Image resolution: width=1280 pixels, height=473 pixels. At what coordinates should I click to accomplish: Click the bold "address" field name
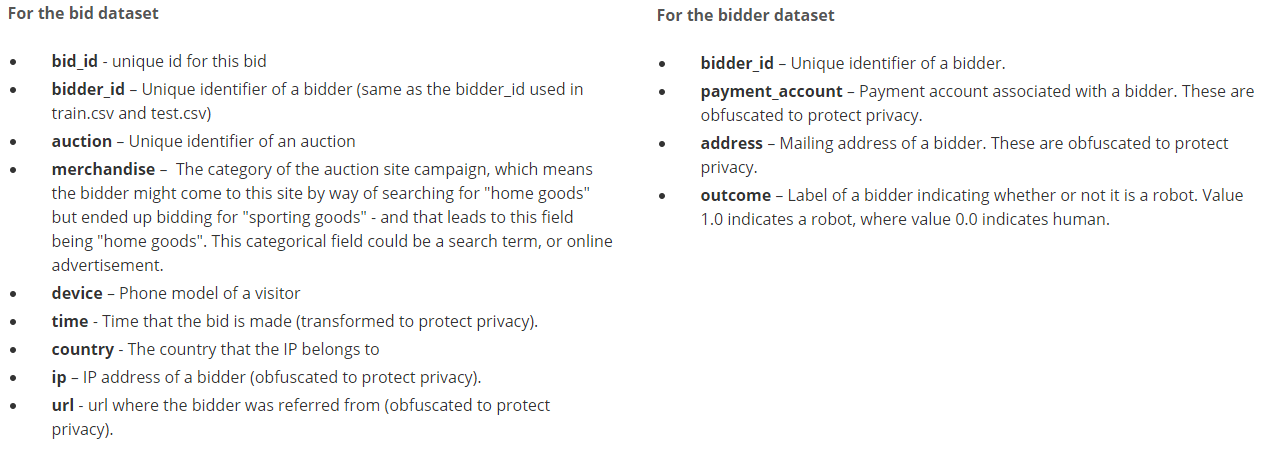coord(731,143)
